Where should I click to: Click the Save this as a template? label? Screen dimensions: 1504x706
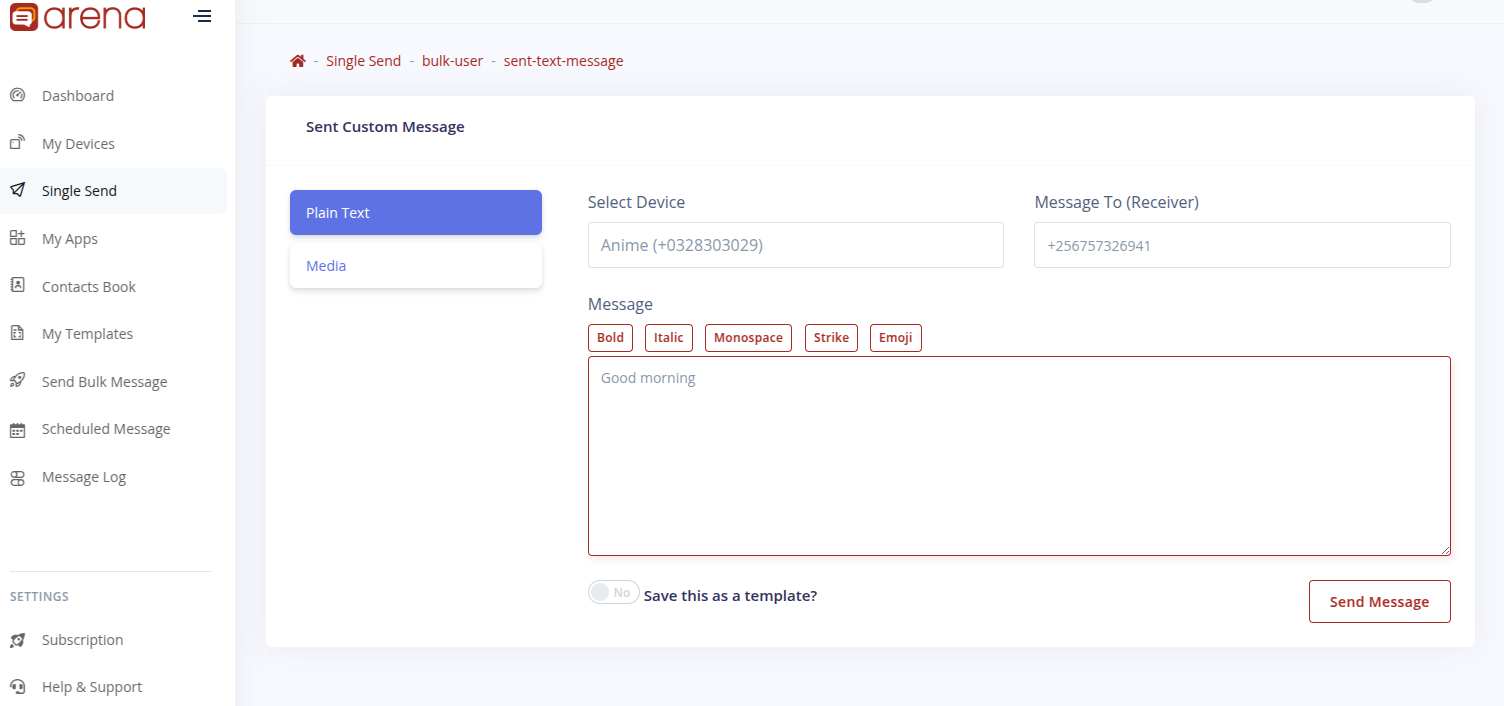[730, 596]
